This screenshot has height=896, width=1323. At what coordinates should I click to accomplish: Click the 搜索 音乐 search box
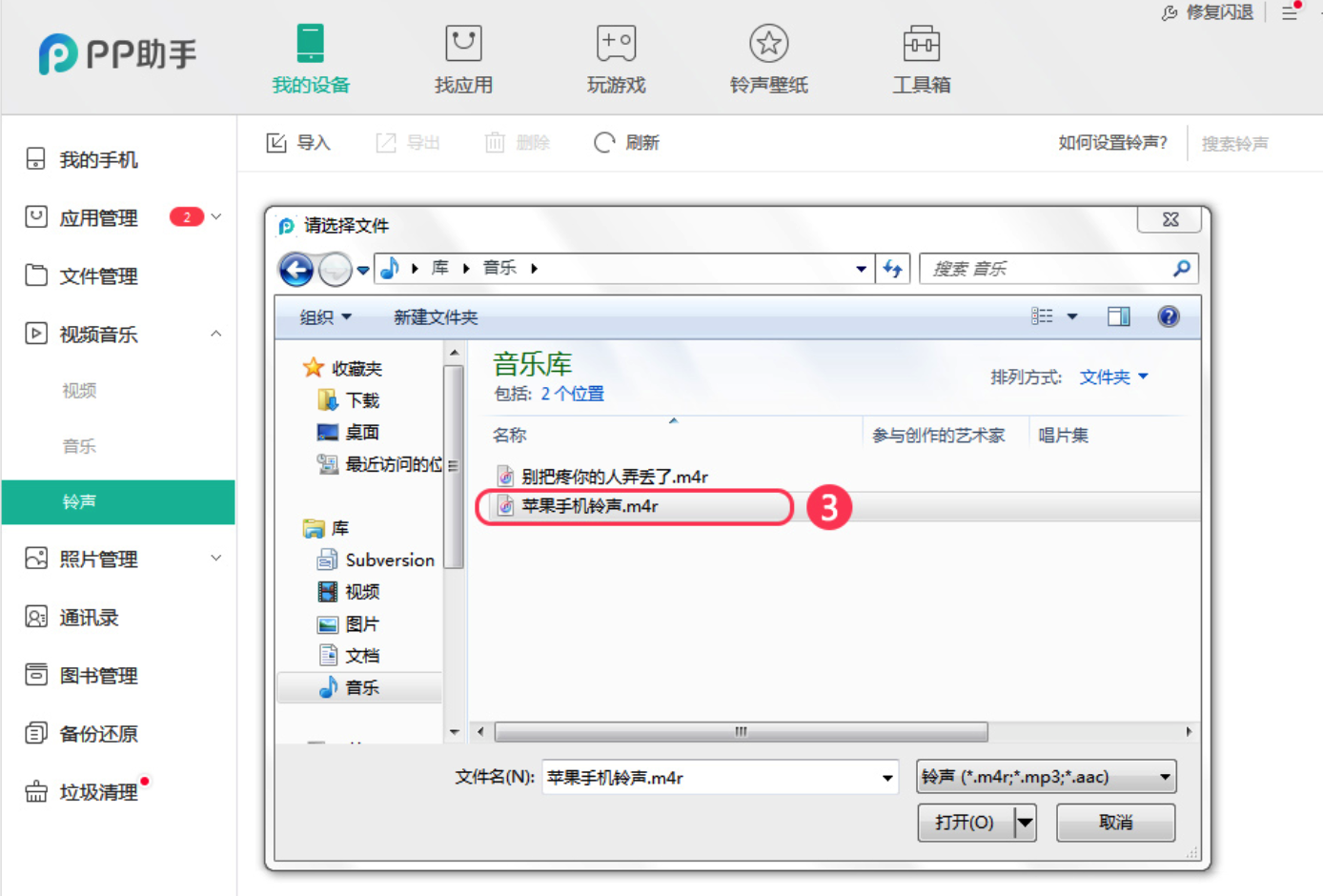(x=1058, y=269)
